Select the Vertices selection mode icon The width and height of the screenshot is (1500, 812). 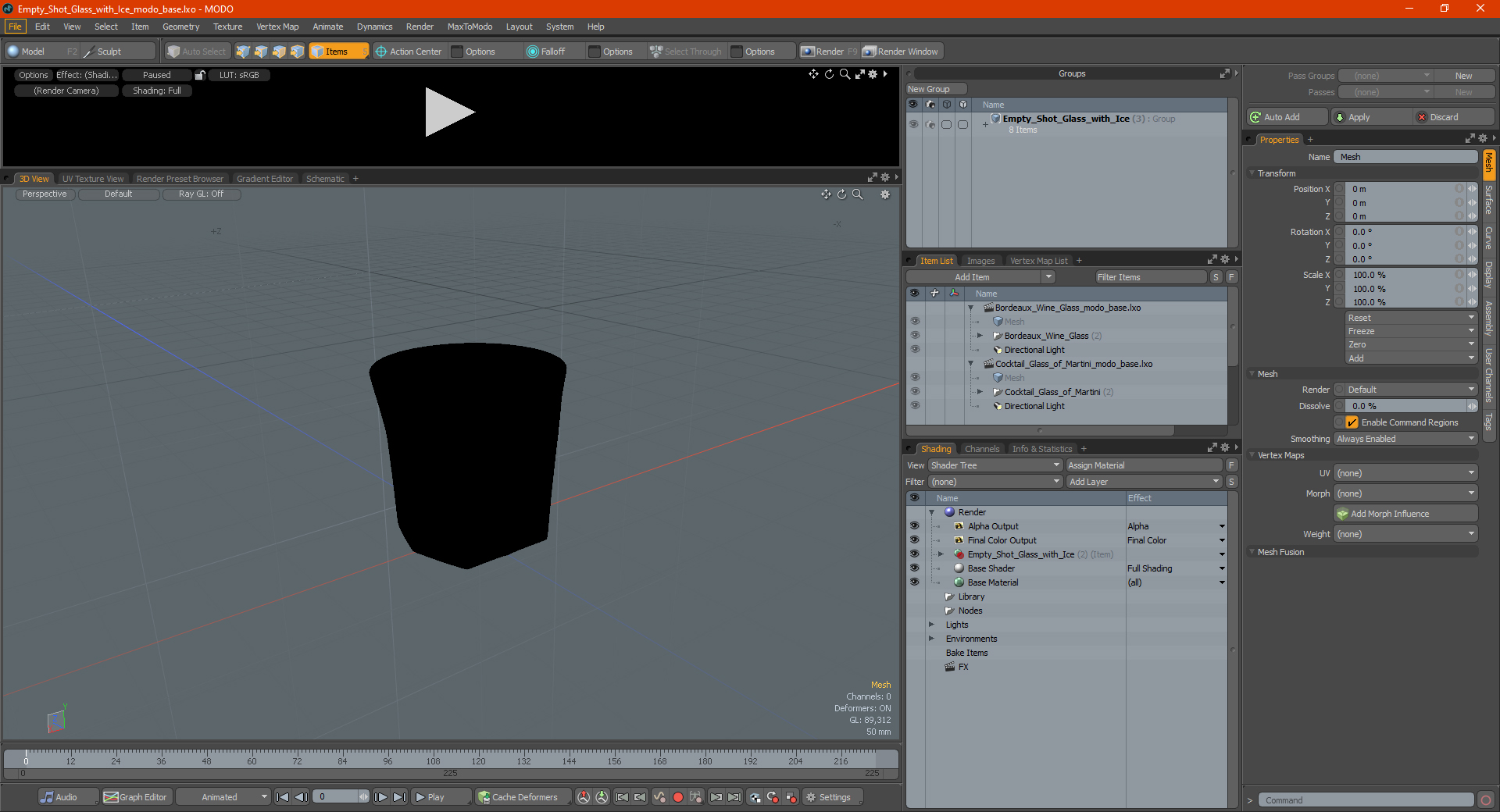click(243, 52)
